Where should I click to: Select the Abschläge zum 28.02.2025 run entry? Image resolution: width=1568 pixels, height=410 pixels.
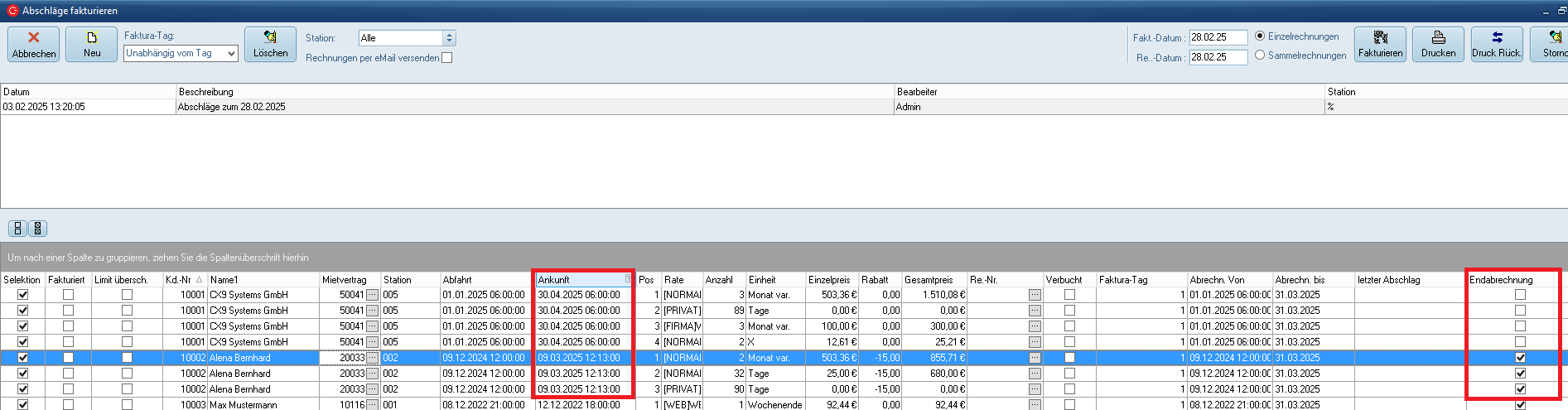click(x=232, y=107)
